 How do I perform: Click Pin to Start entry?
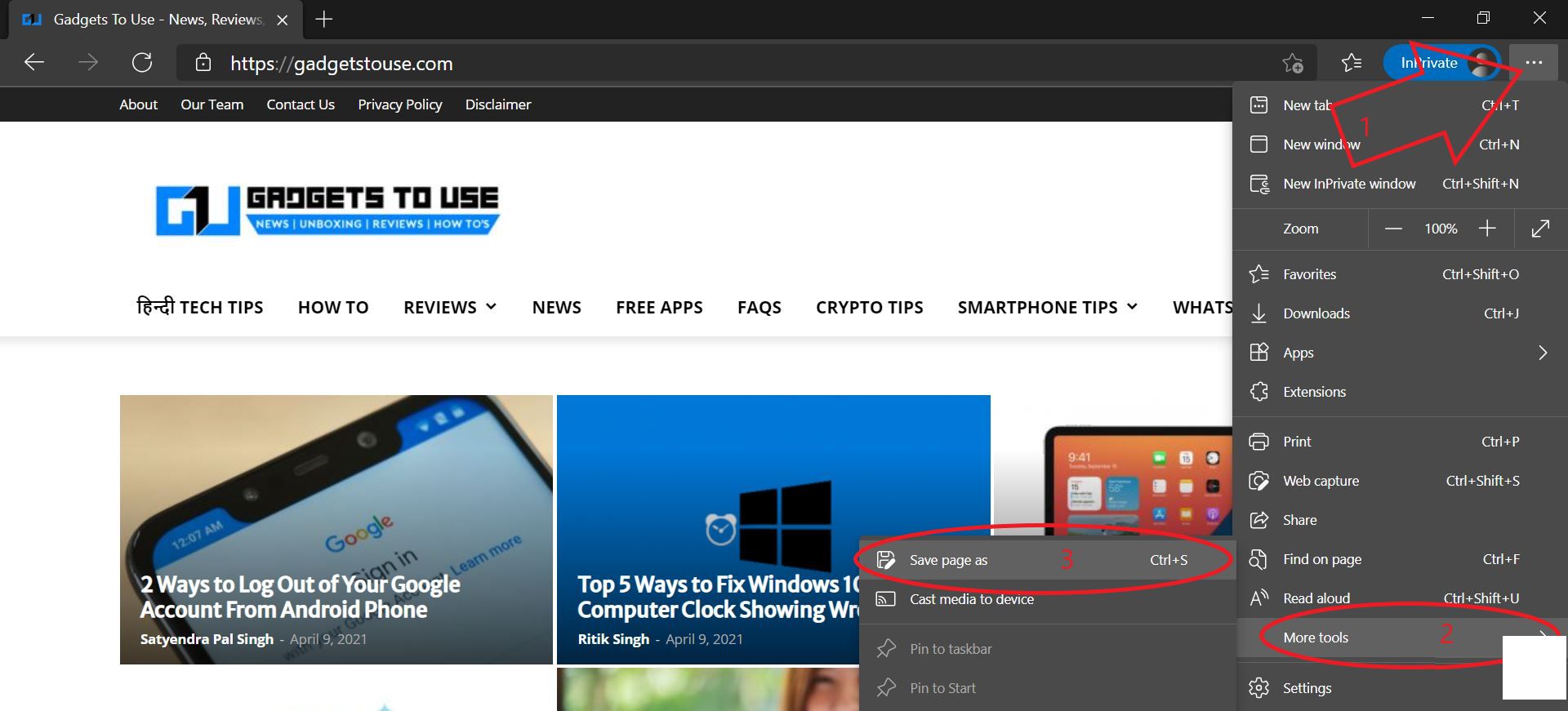[1047, 688]
